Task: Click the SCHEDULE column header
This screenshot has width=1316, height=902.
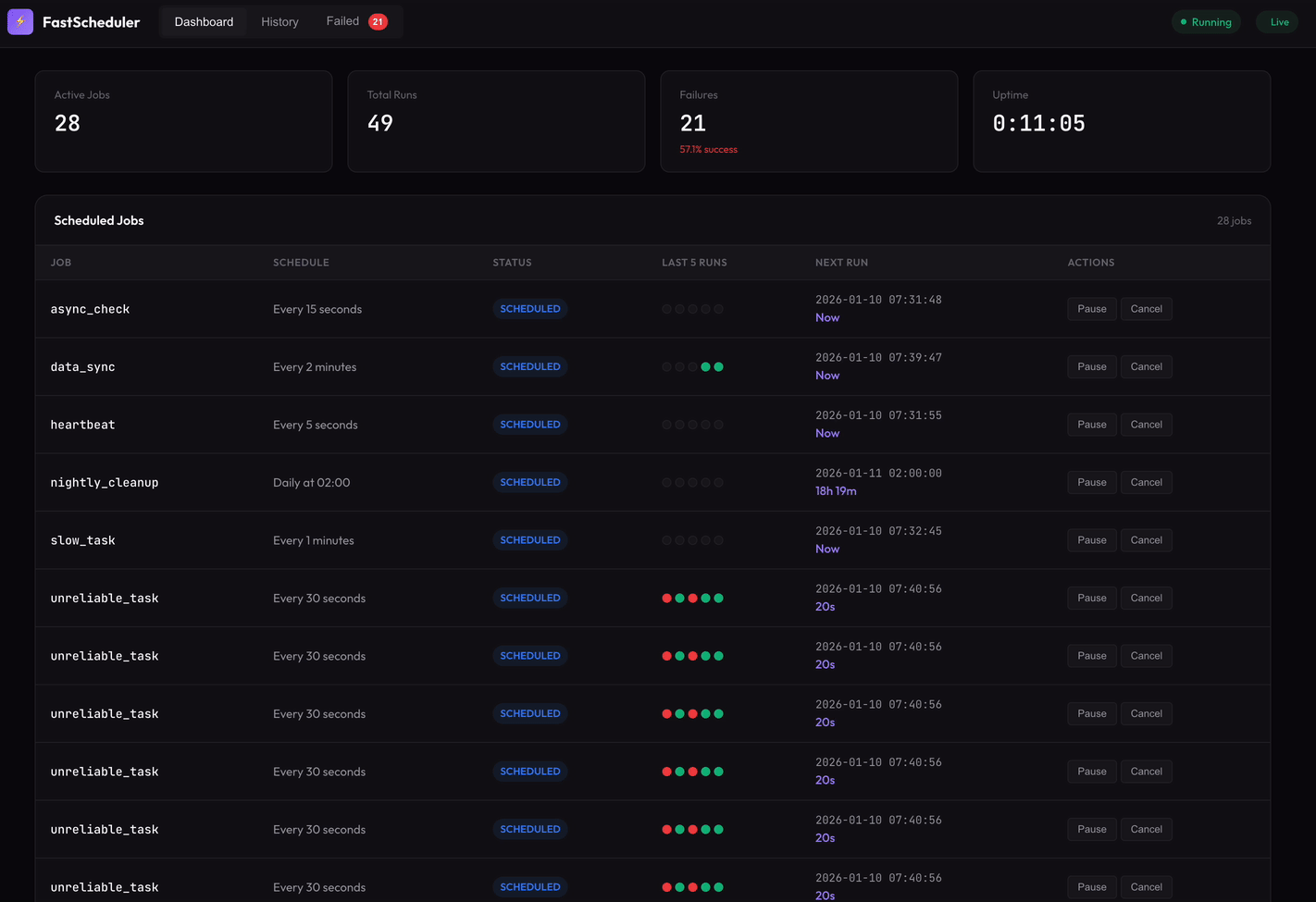Action: click(x=301, y=263)
